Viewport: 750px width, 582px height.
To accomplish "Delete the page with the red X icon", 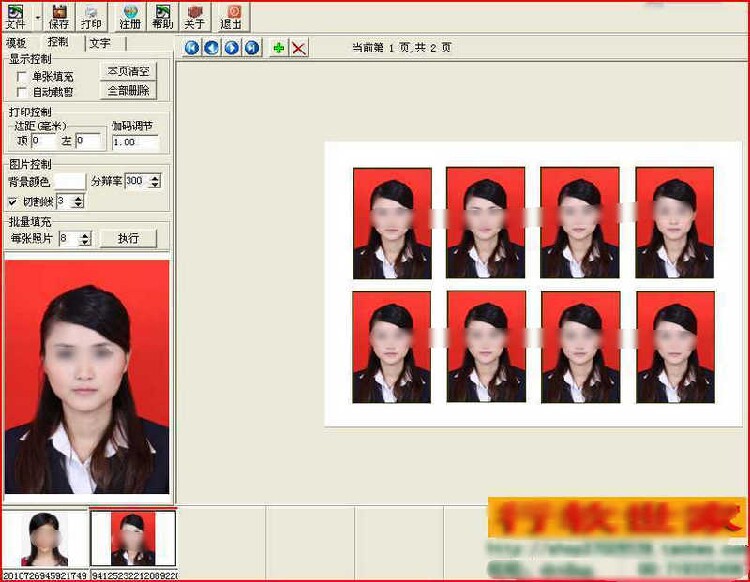I will [x=299, y=47].
